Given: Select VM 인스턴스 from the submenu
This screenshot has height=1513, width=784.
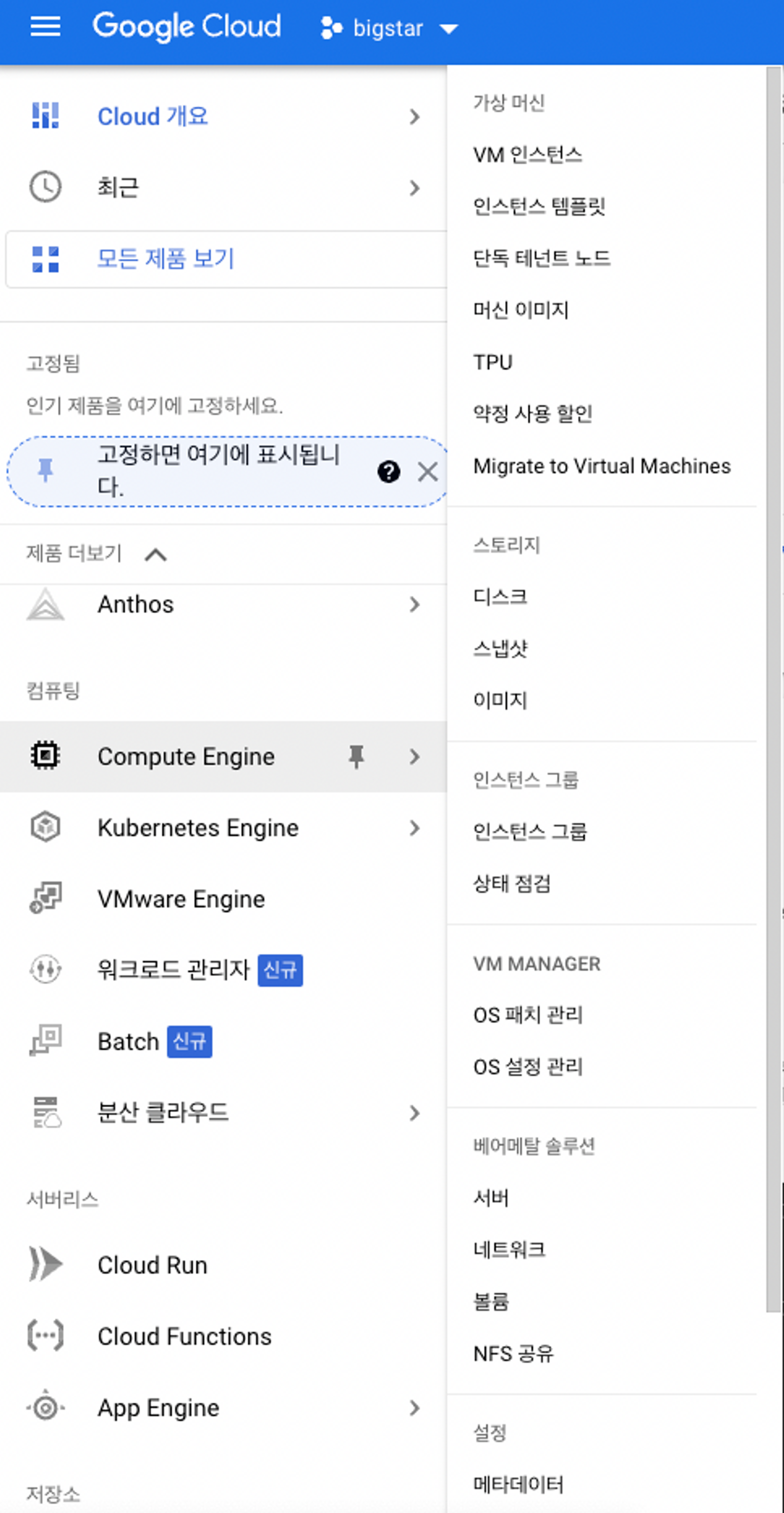Looking at the screenshot, I should [x=527, y=155].
